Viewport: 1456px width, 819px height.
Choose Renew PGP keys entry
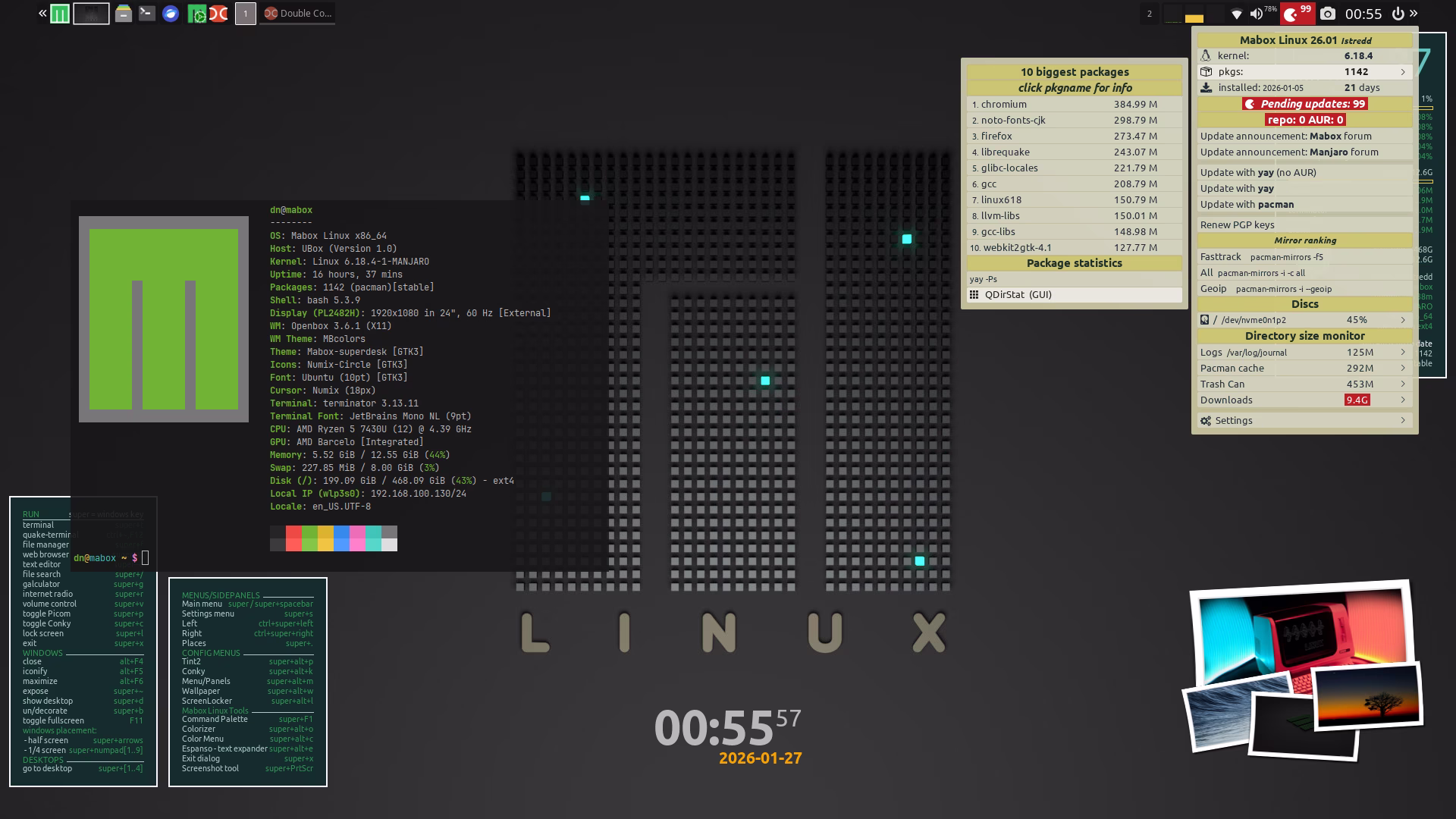(x=1237, y=225)
